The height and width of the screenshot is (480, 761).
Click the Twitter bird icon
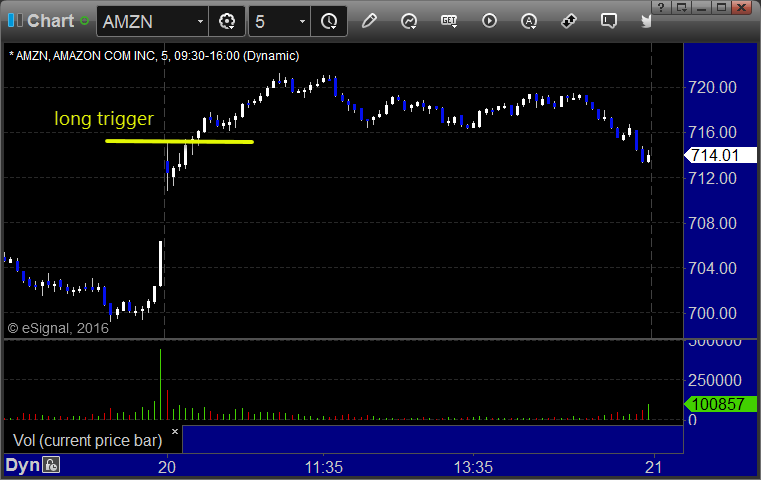click(646, 21)
